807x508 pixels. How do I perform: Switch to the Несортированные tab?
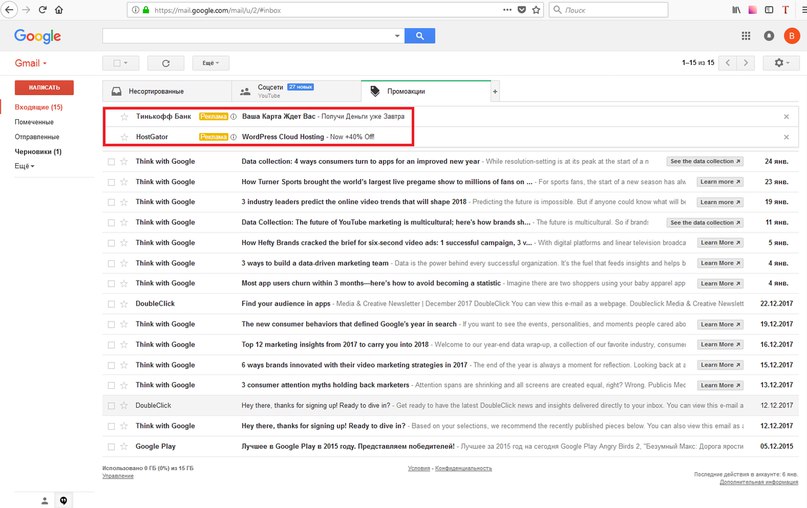coord(167,92)
